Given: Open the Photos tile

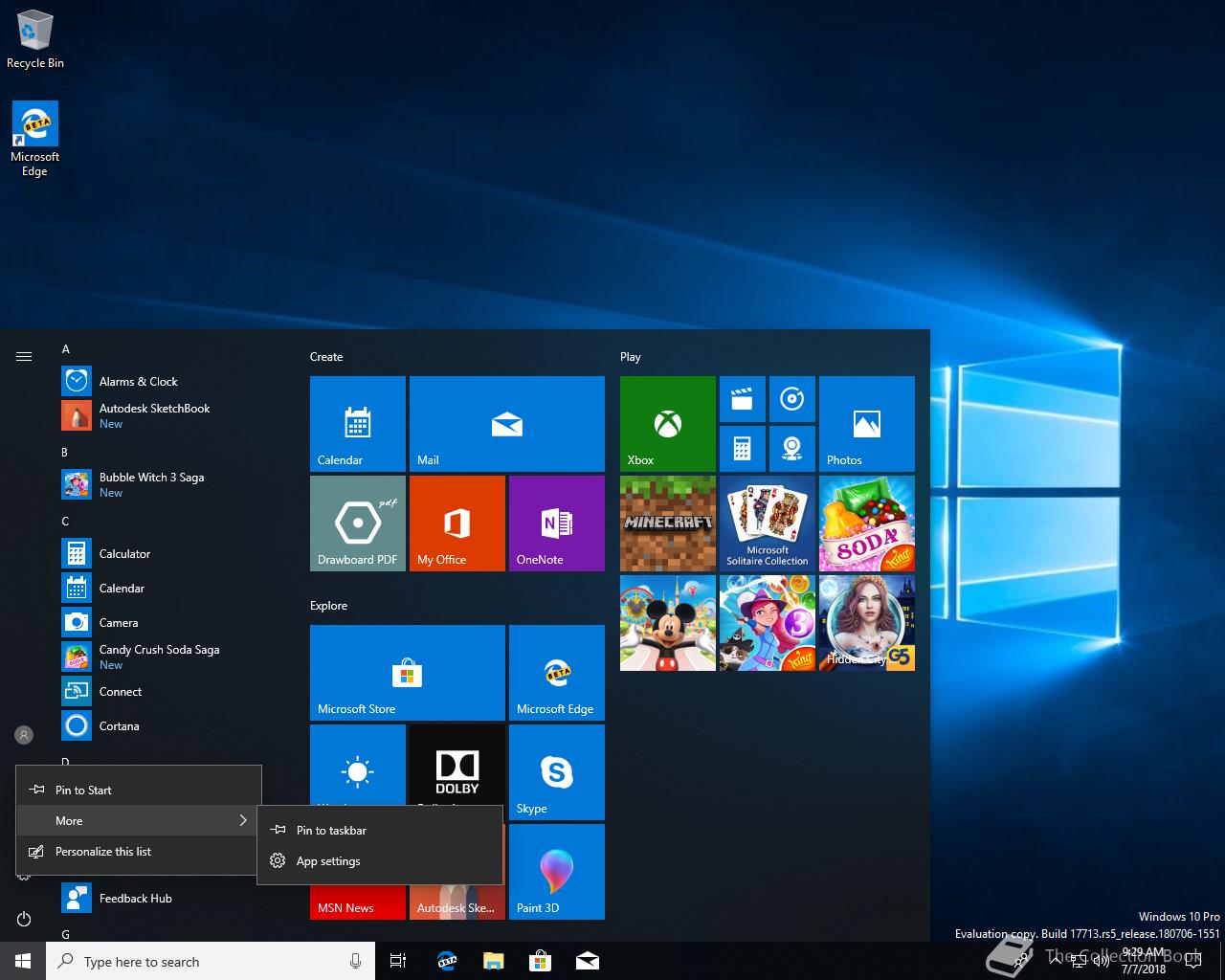Looking at the screenshot, I should point(867,424).
